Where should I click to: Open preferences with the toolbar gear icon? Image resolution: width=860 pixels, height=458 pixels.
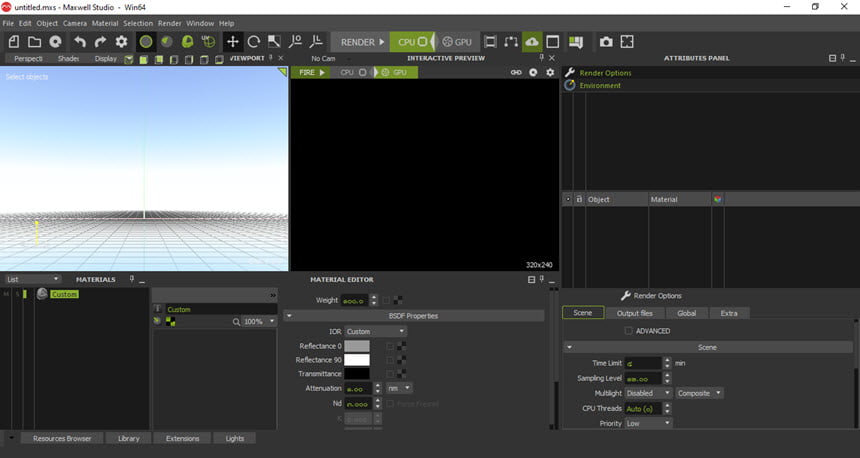pyautogui.click(x=121, y=42)
